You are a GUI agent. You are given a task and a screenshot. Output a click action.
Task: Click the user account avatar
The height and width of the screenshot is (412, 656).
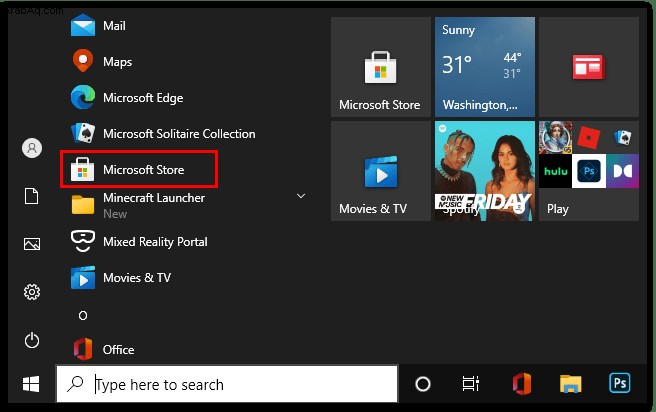tap(32, 148)
